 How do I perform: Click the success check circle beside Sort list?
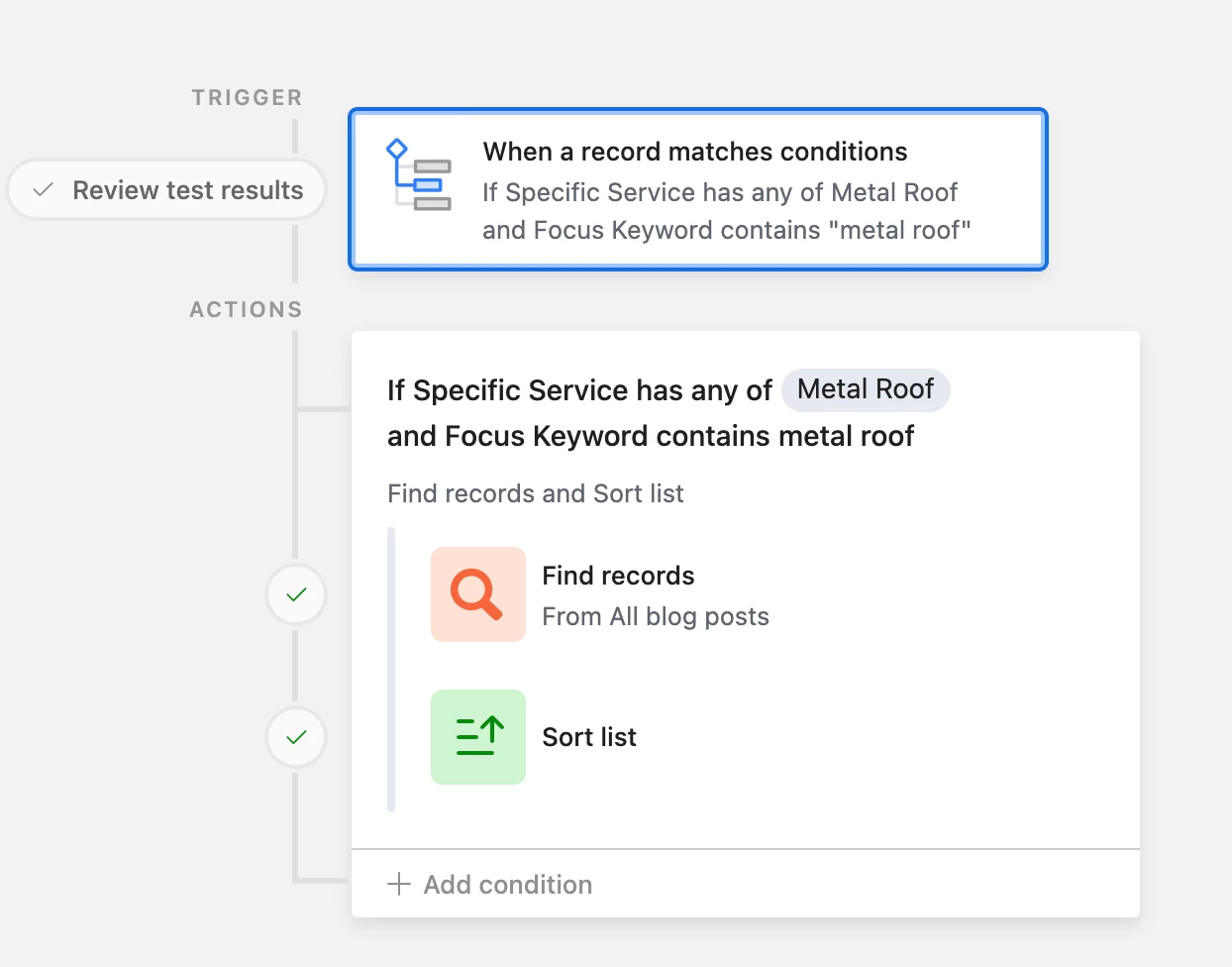click(296, 737)
